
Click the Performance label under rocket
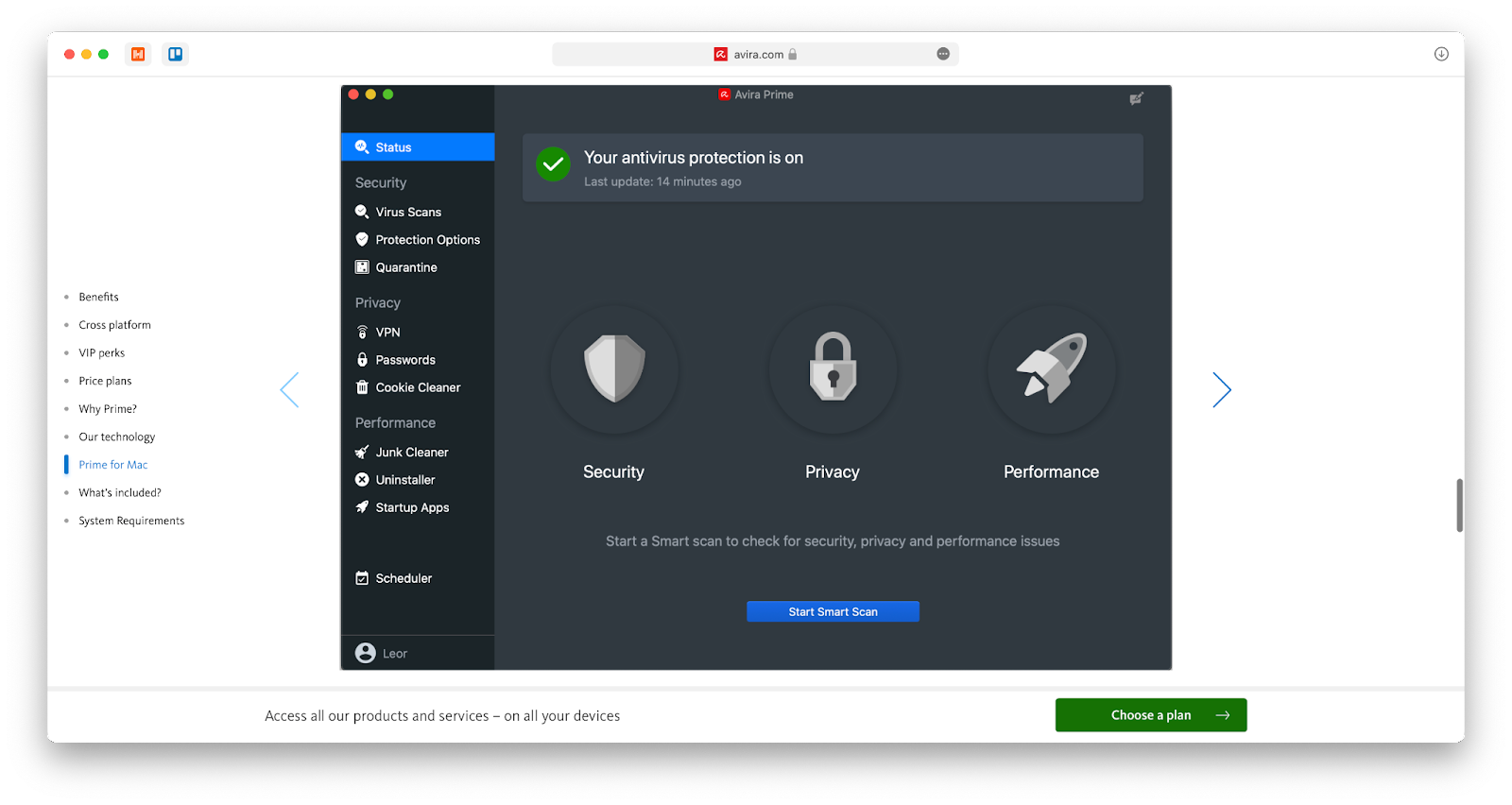(1051, 471)
